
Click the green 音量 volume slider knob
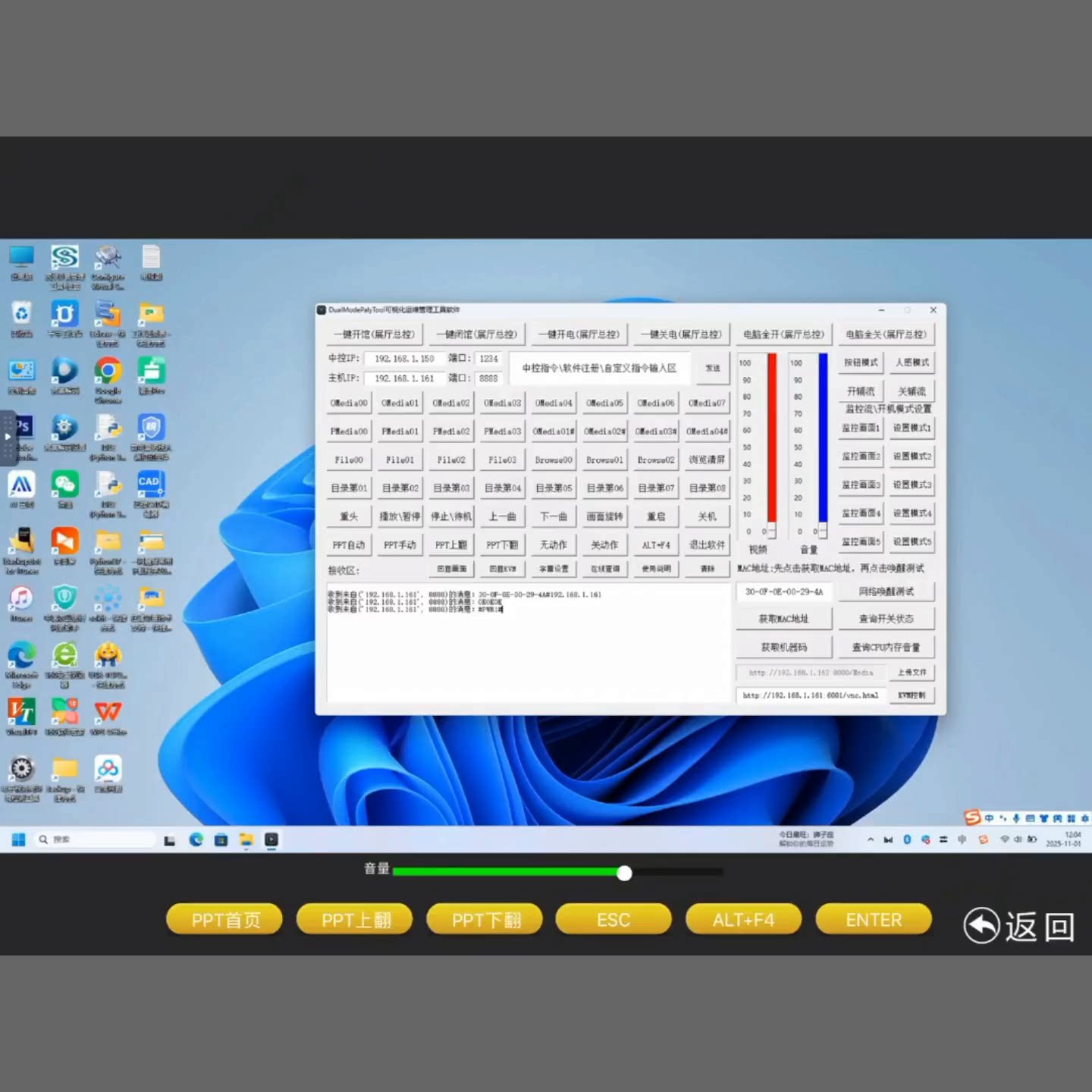click(x=624, y=873)
